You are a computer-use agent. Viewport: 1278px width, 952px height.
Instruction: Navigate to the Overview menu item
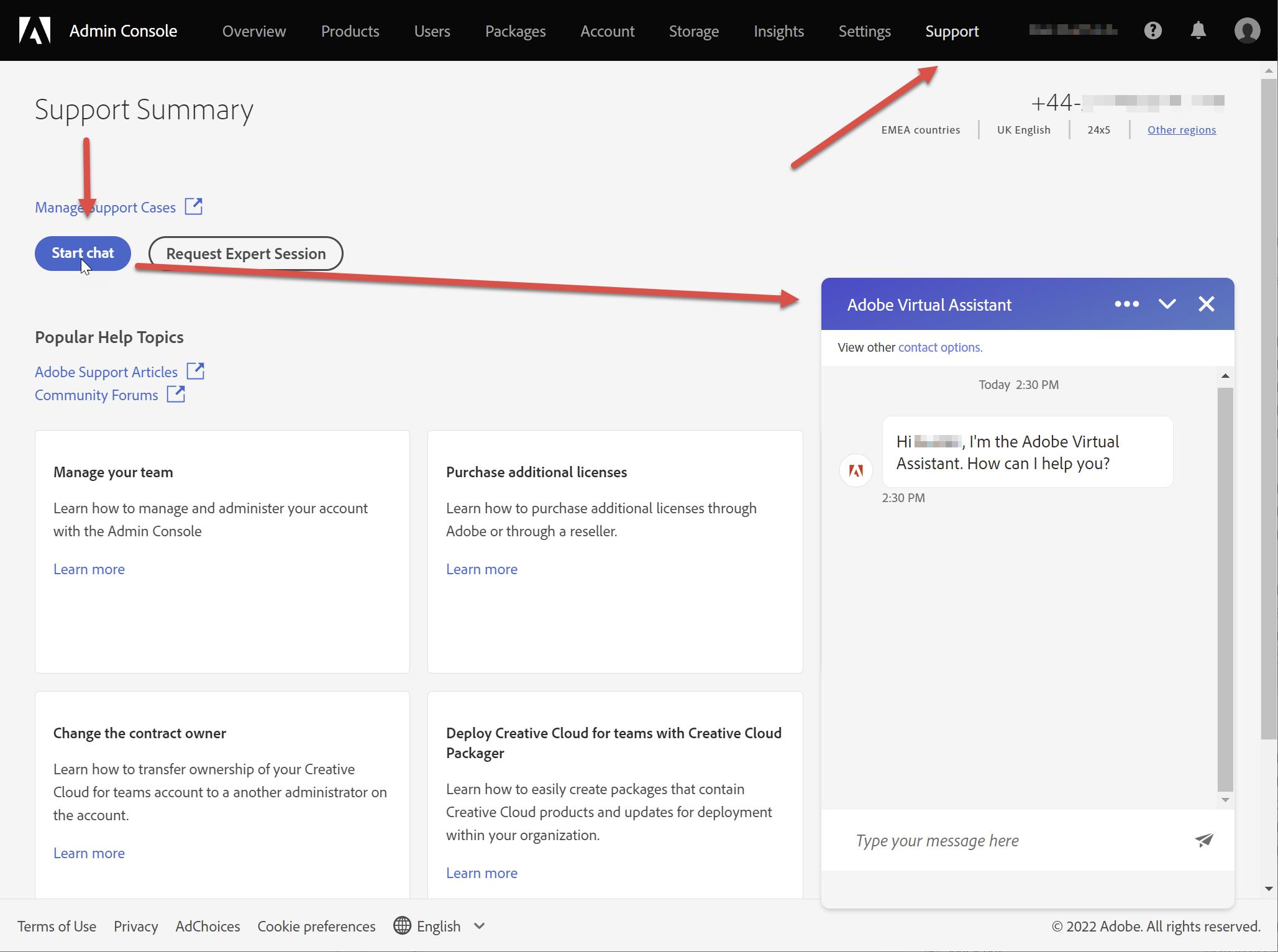(x=253, y=30)
